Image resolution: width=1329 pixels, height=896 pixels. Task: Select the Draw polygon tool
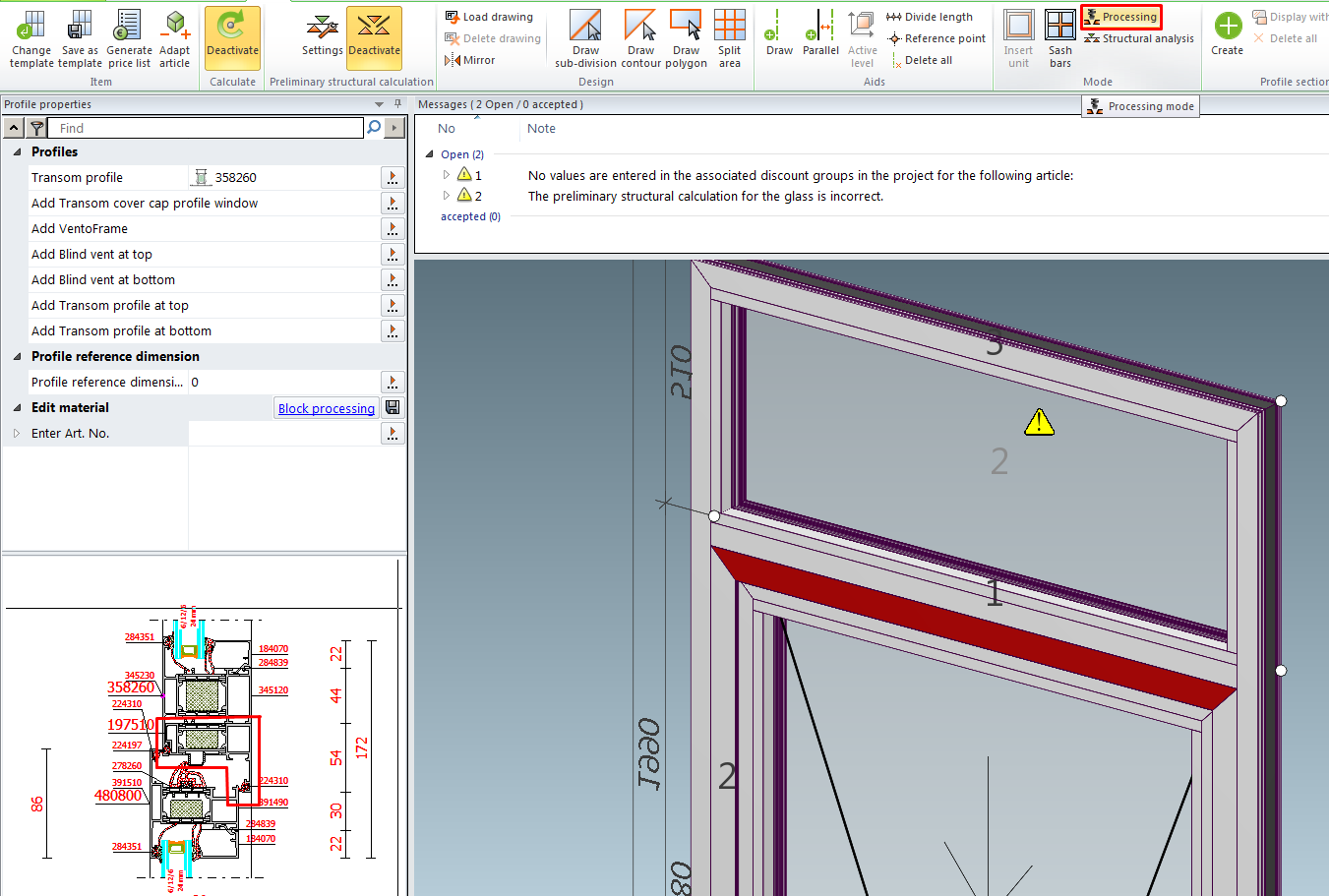[686, 27]
